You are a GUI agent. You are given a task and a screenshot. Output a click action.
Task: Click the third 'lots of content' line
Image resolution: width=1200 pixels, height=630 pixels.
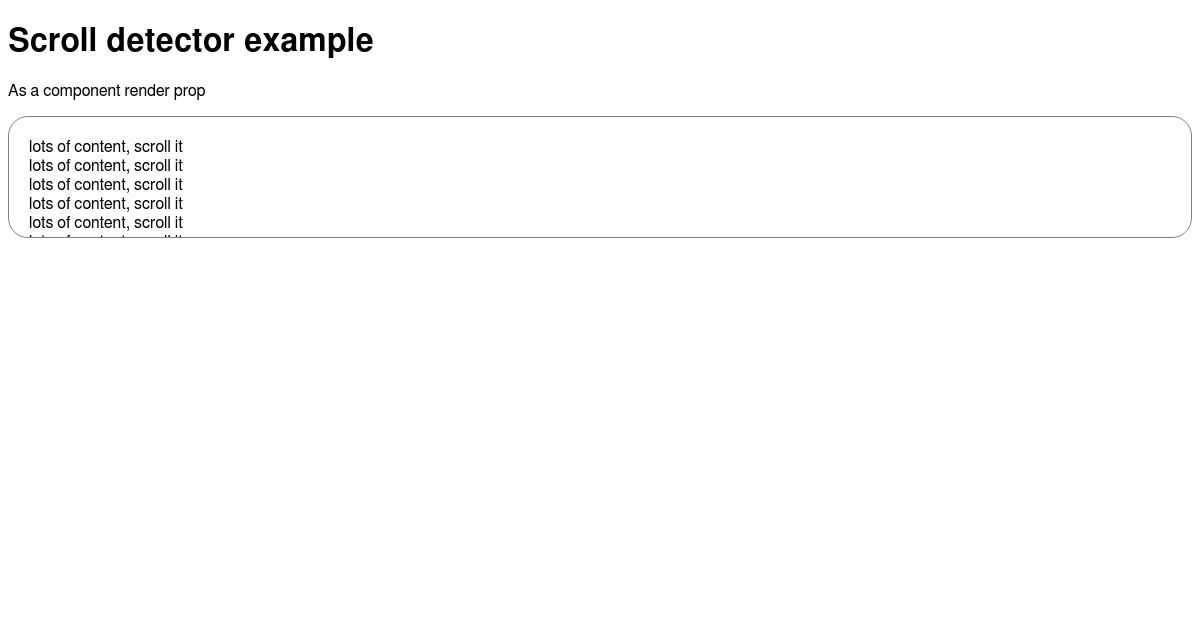pyautogui.click(x=106, y=185)
